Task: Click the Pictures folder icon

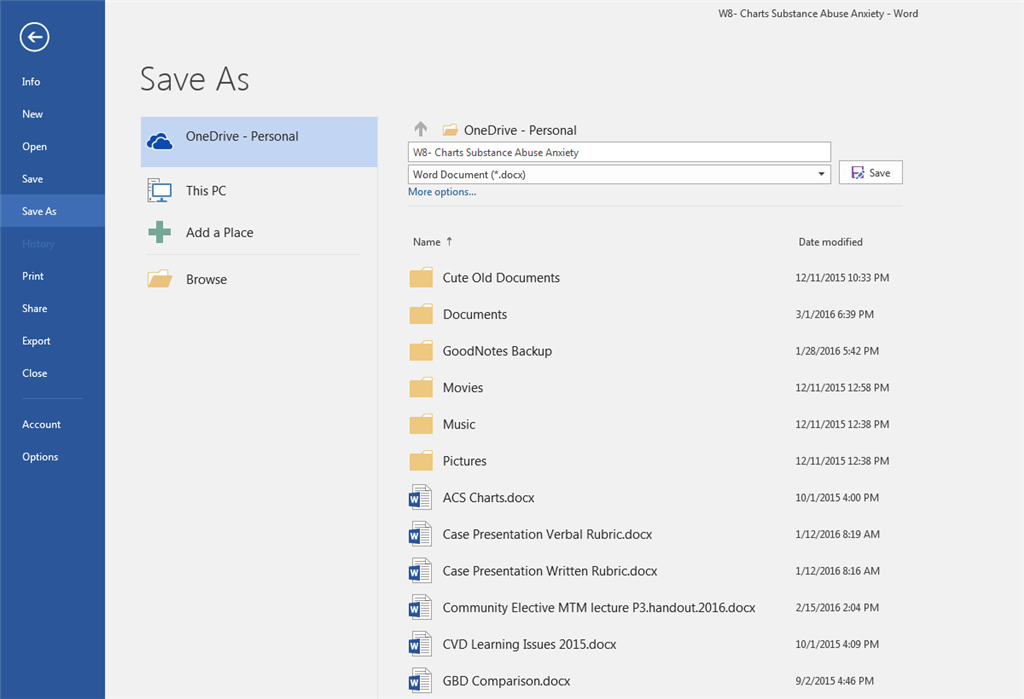Action: (x=421, y=460)
